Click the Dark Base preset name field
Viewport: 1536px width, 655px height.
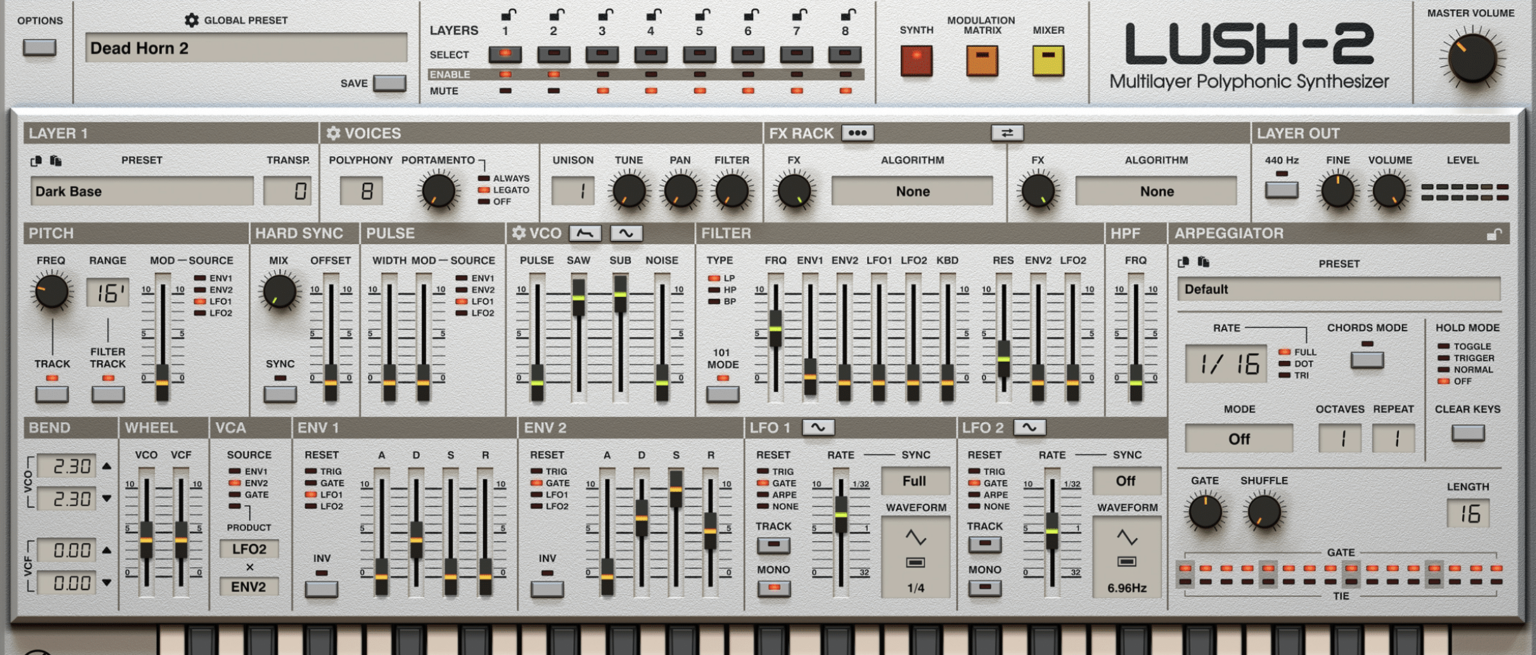point(140,190)
